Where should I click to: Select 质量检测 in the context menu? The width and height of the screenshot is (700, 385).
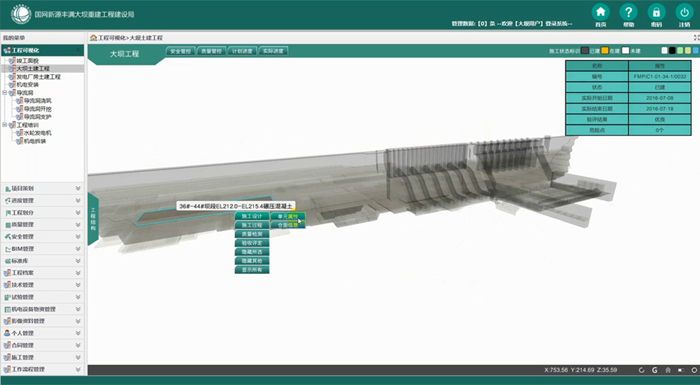point(252,234)
